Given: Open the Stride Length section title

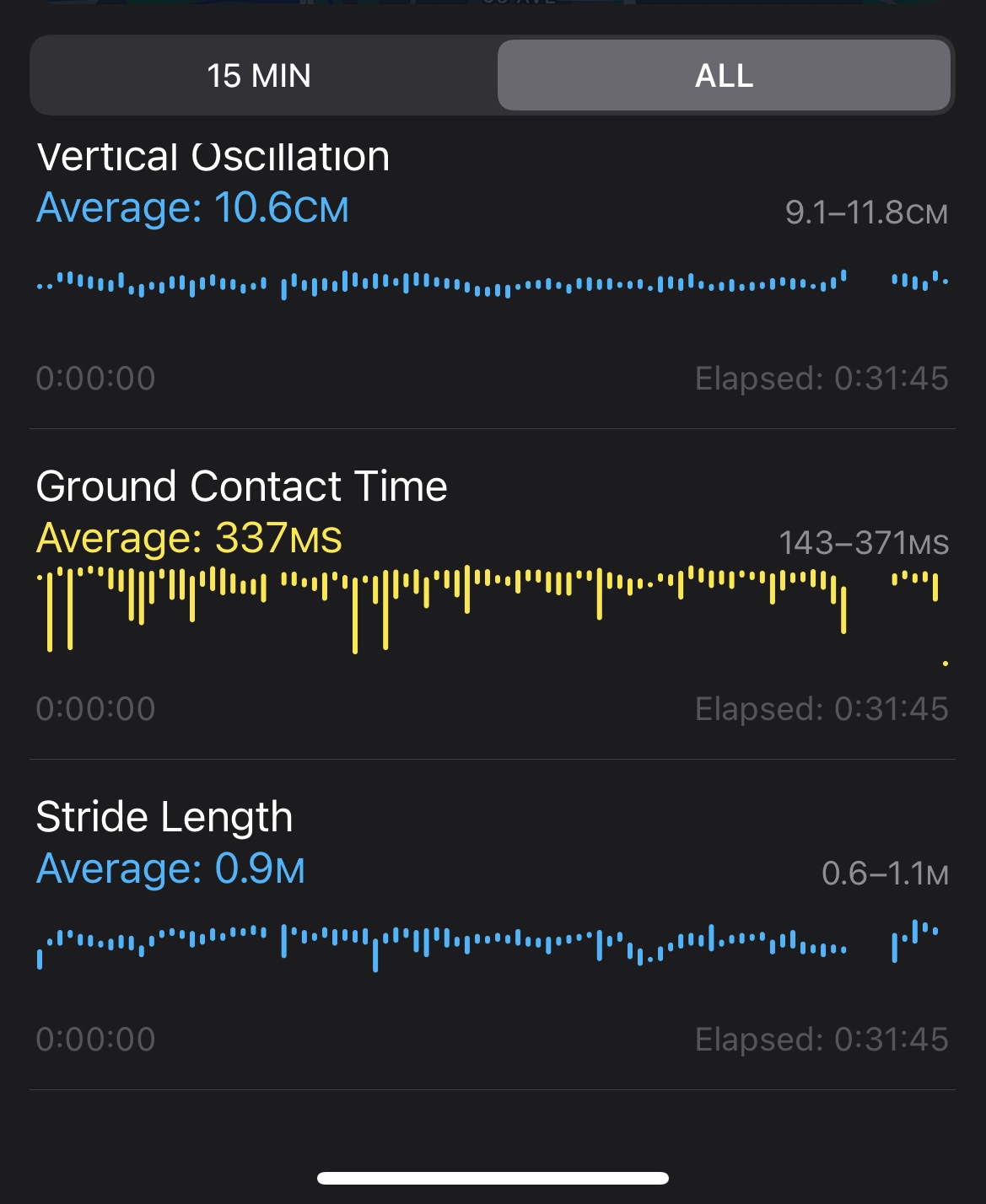Looking at the screenshot, I should pyautogui.click(x=164, y=817).
